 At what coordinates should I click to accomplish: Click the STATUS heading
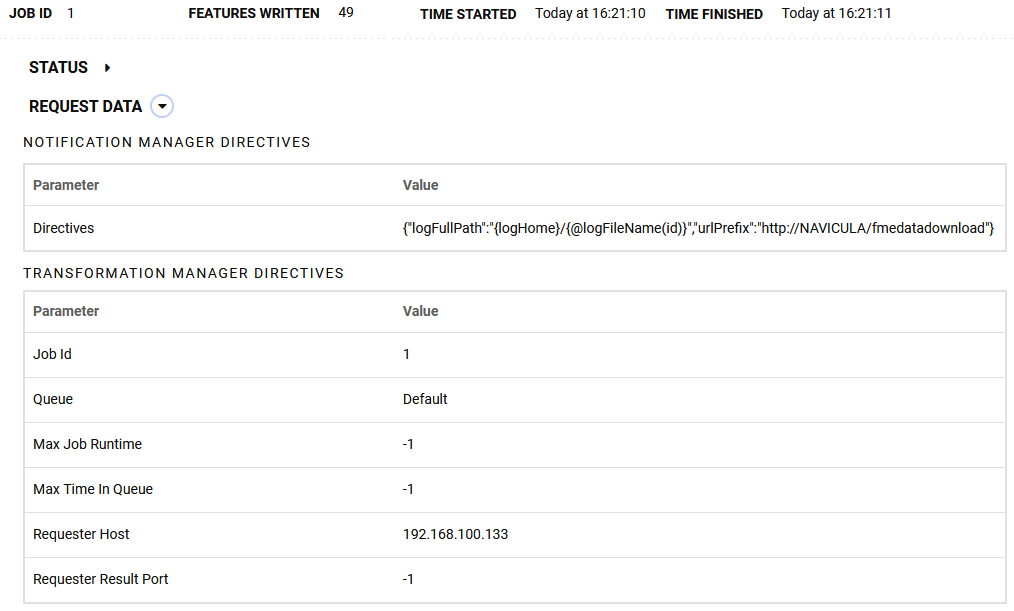pos(58,67)
